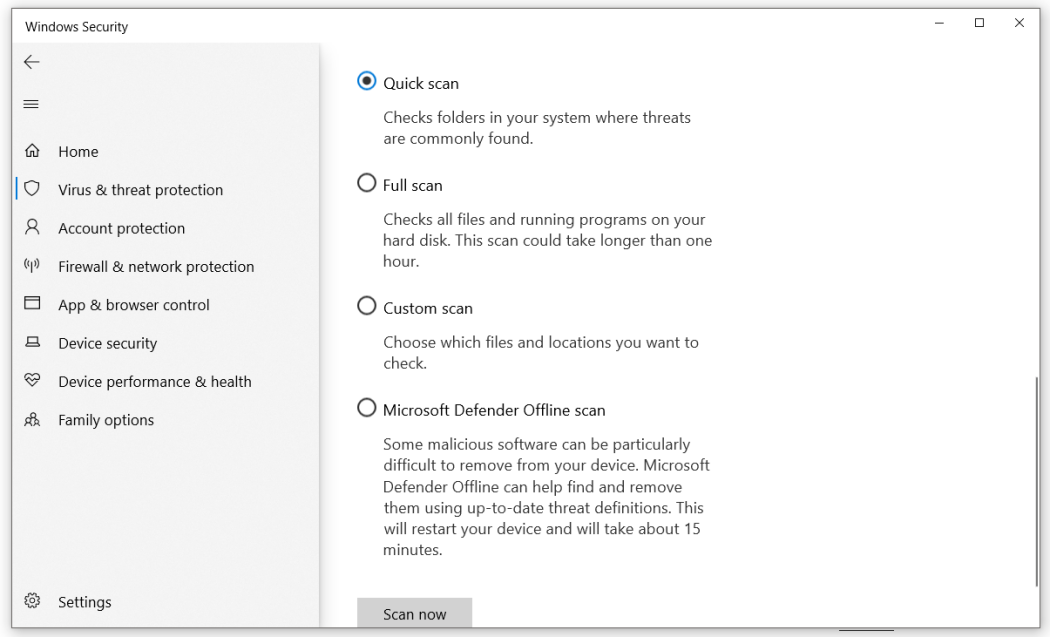Image resolution: width=1050 pixels, height=637 pixels.
Task: Select the Home icon in the sidebar
Action: (x=31, y=151)
